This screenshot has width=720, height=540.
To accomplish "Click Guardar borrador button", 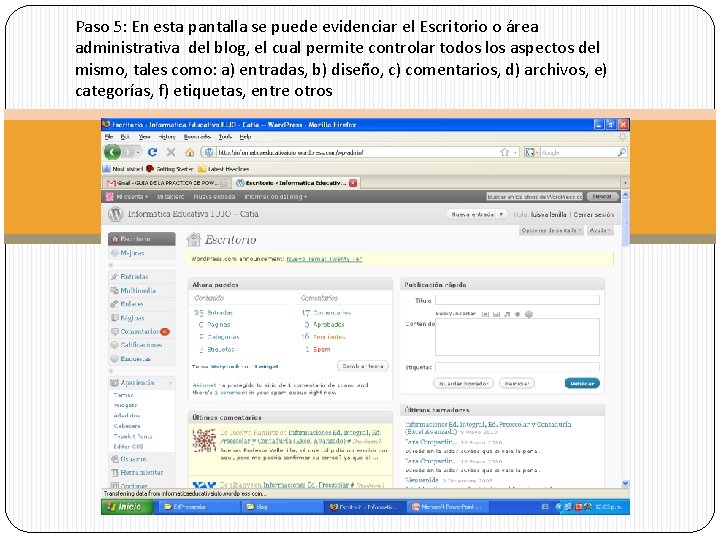I will coord(463,383).
